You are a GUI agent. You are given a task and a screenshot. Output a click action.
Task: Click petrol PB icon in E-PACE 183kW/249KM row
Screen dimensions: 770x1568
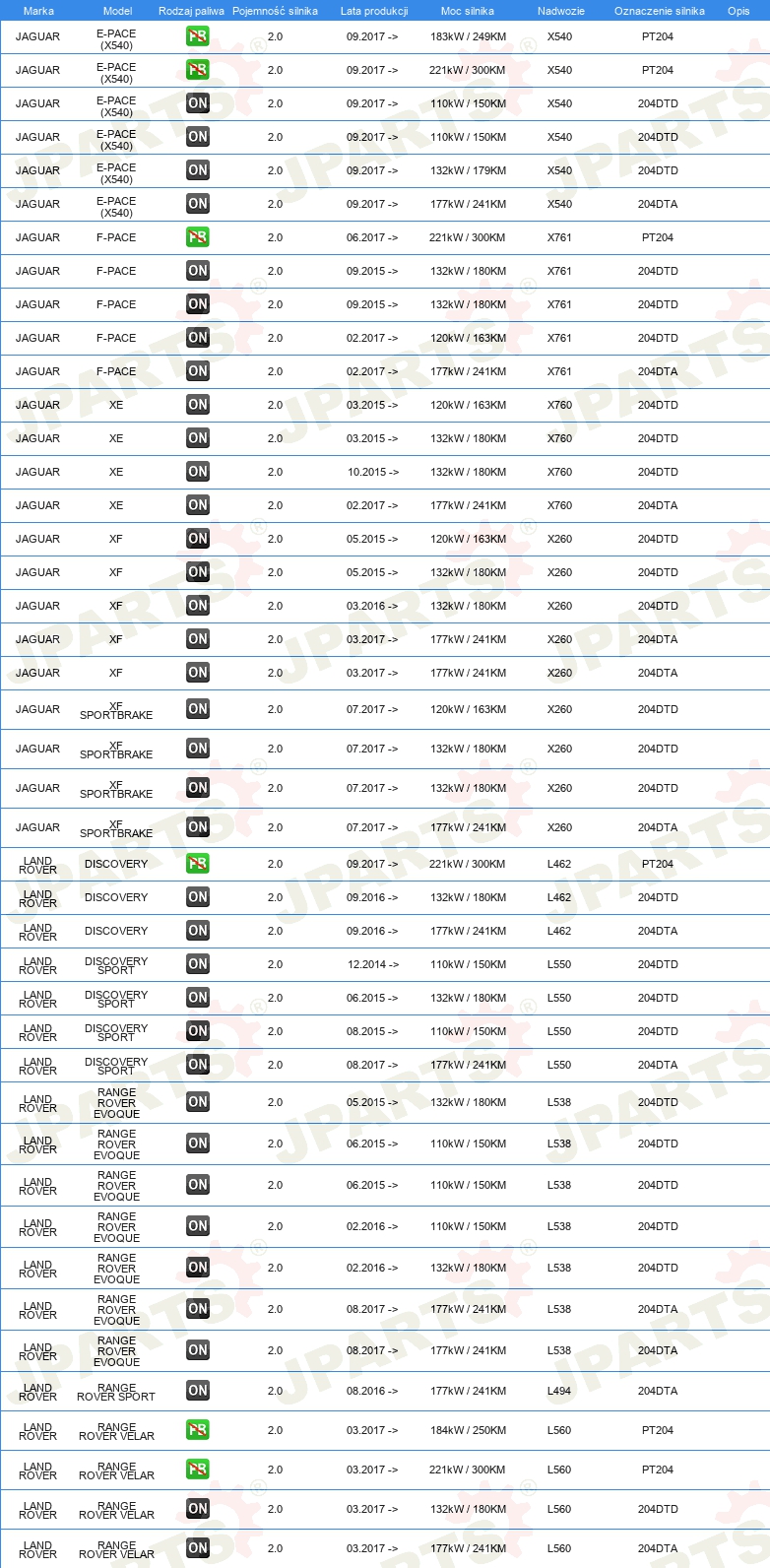[x=198, y=36]
